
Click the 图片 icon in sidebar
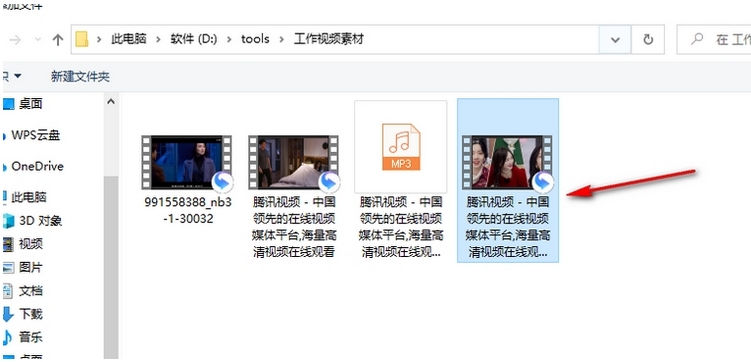coord(8,268)
